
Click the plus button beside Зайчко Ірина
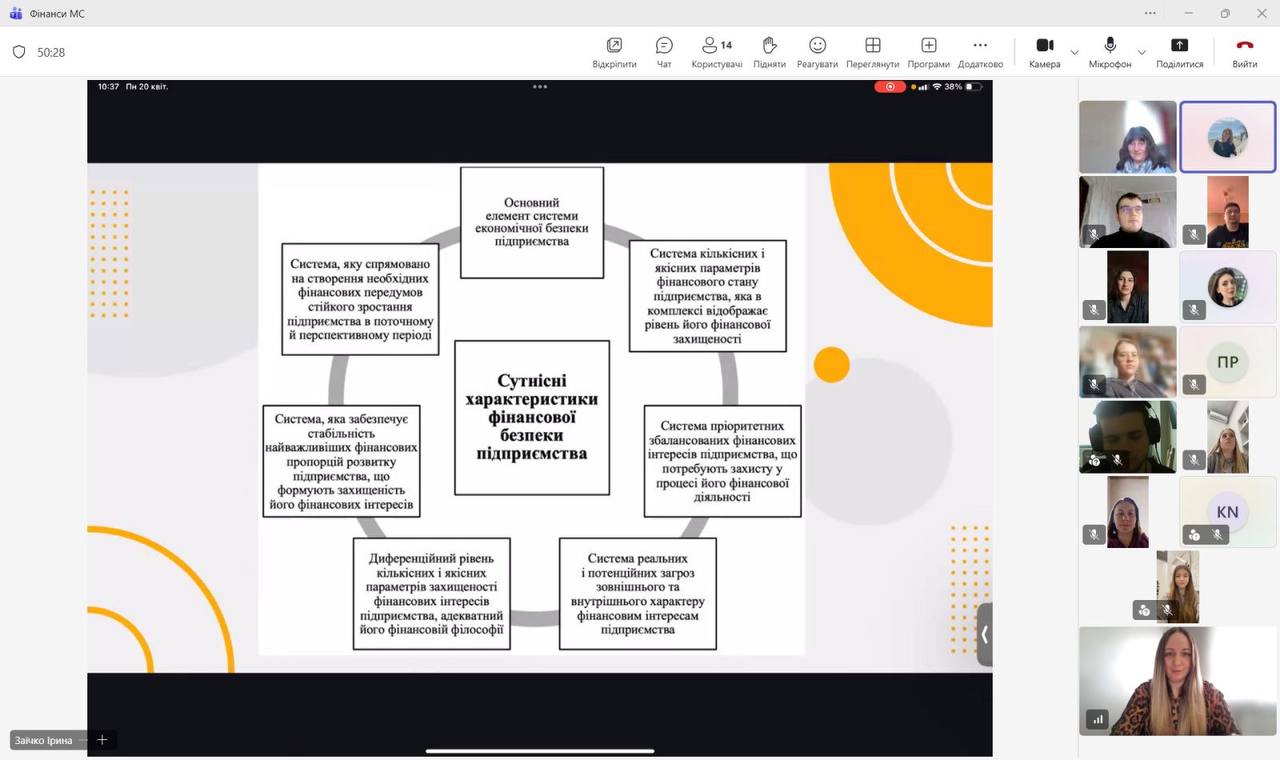(101, 740)
